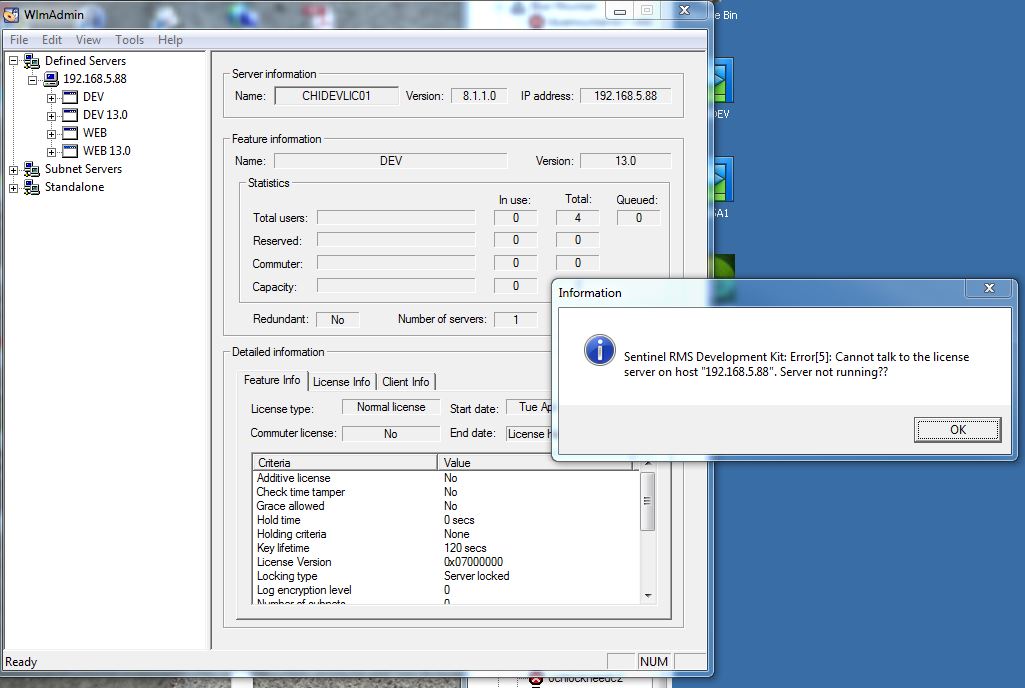This screenshot has width=1025, height=688.
Task: Click the Number of servers value 1
Action: pyautogui.click(x=515, y=320)
